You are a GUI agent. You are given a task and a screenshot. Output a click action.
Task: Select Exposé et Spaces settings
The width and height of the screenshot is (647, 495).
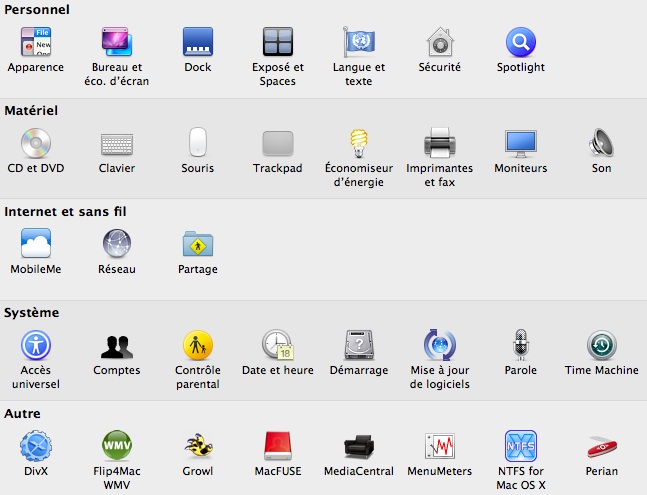click(x=278, y=42)
